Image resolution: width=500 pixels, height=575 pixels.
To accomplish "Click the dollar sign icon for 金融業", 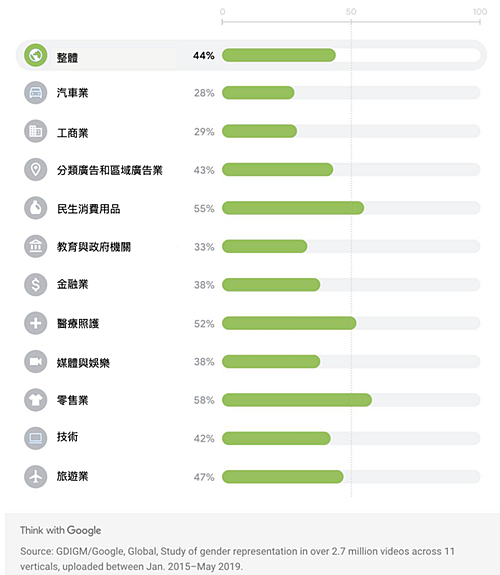I will click(36, 285).
